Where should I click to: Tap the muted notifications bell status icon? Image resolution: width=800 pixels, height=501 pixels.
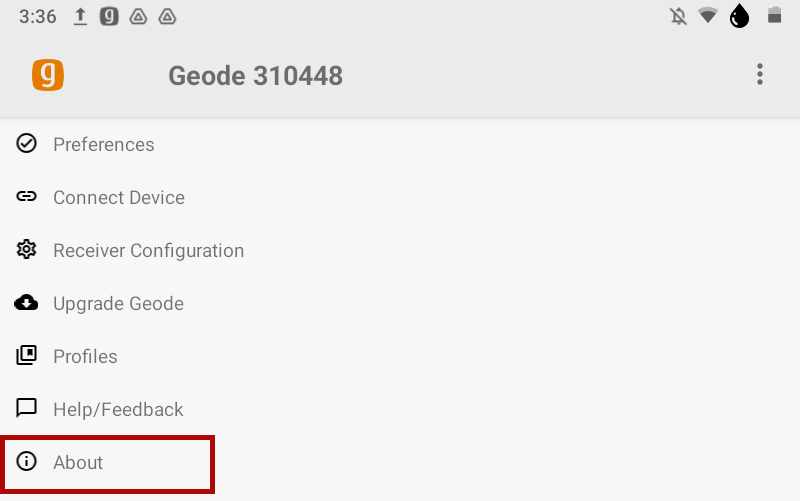679,17
